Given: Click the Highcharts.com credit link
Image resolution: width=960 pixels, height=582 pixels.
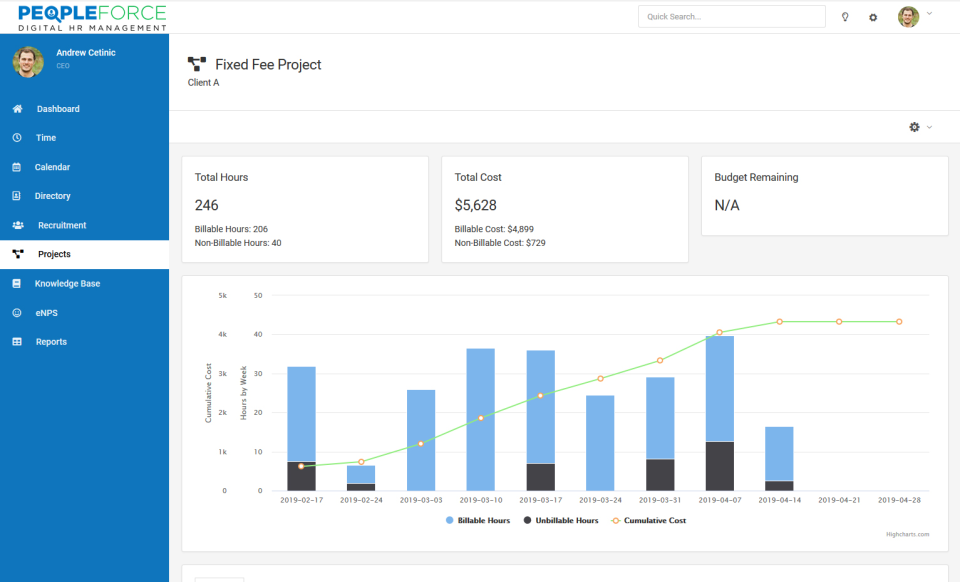Looking at the screenshot, I should tap(907, 534).
